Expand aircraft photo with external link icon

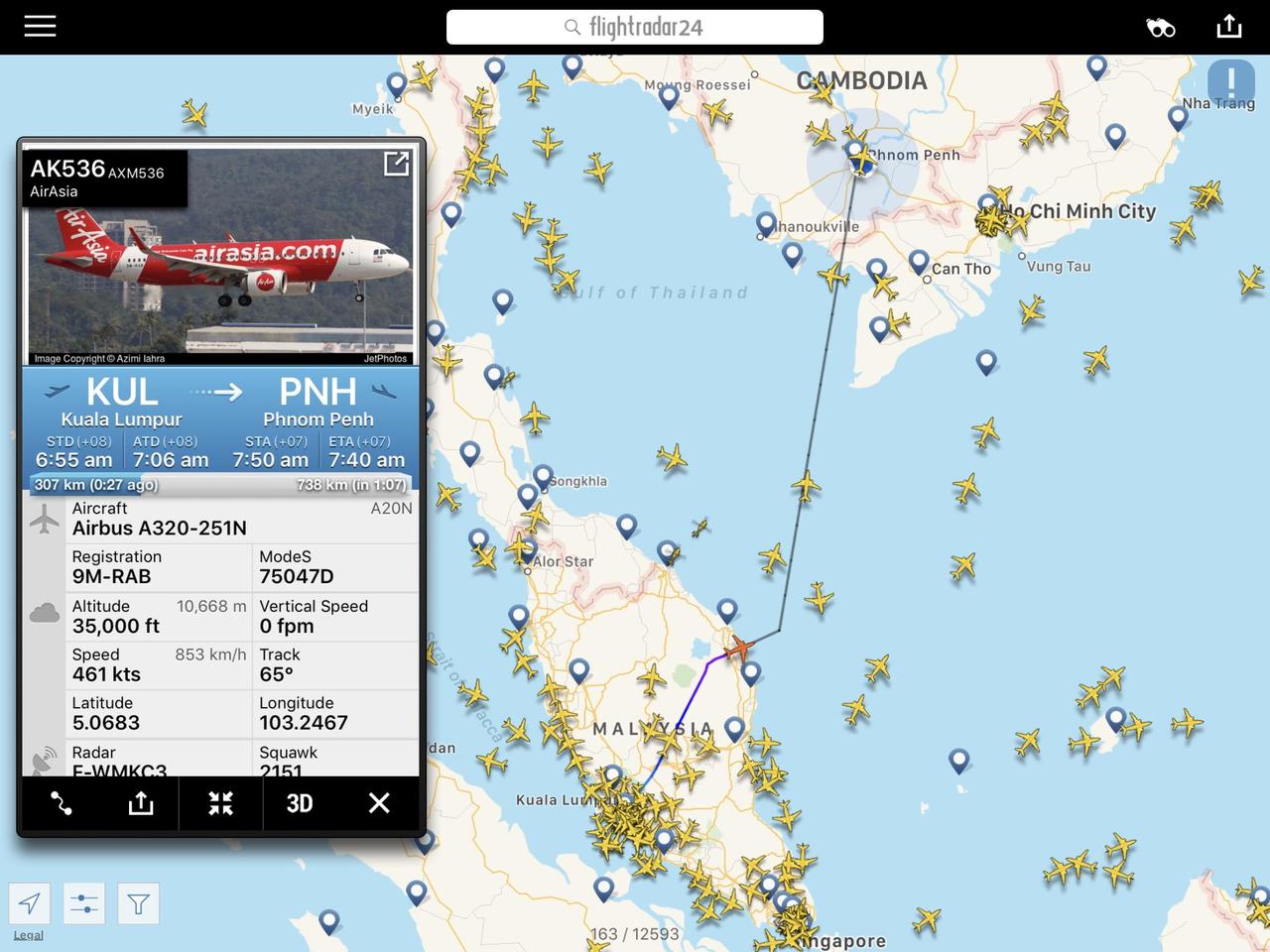tap(396, 165)
